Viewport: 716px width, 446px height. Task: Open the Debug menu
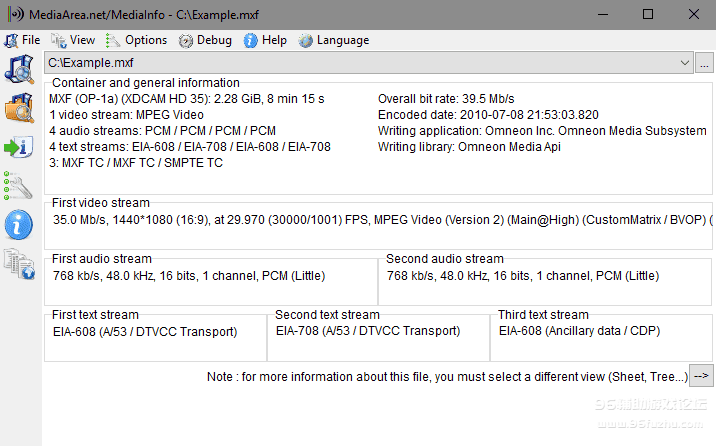(206, 40)
